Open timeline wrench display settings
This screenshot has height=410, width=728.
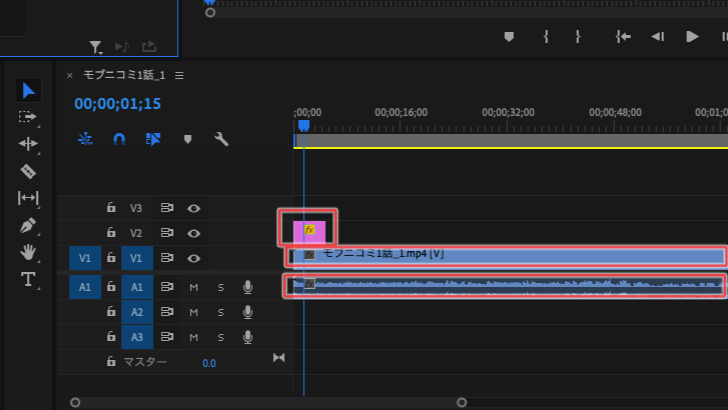[221, 139]
